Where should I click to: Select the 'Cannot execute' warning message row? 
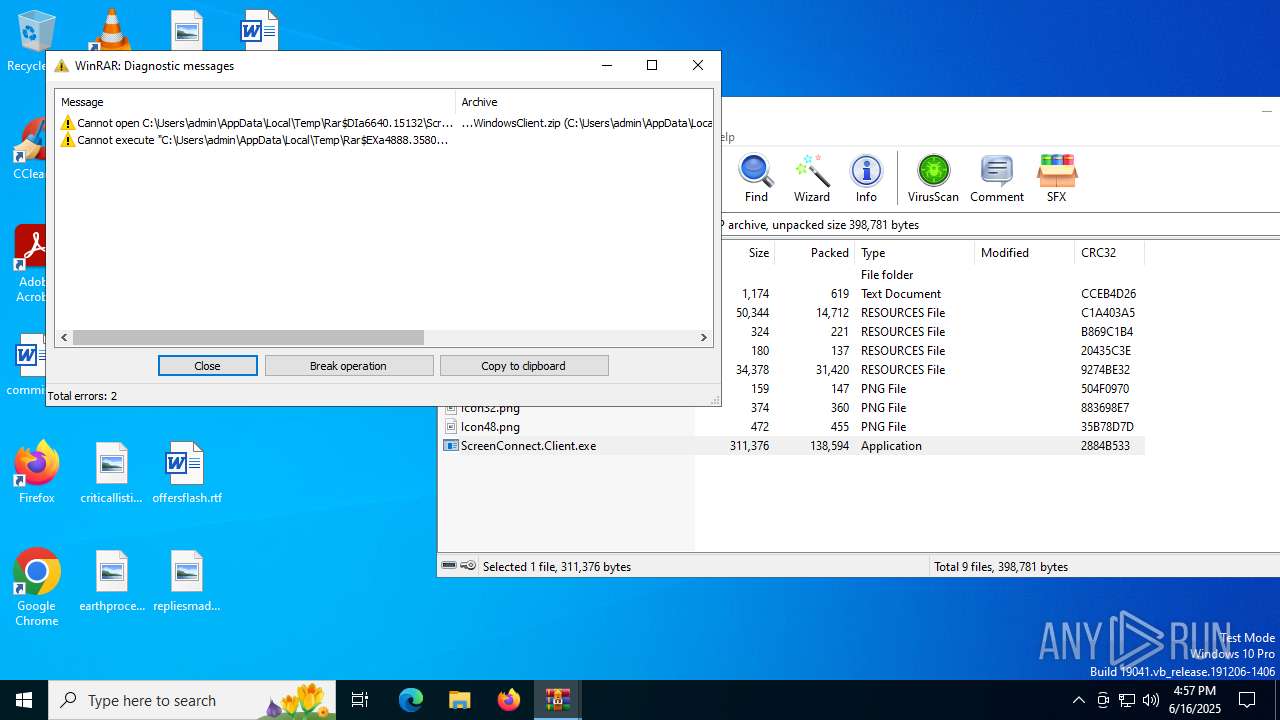384,140
